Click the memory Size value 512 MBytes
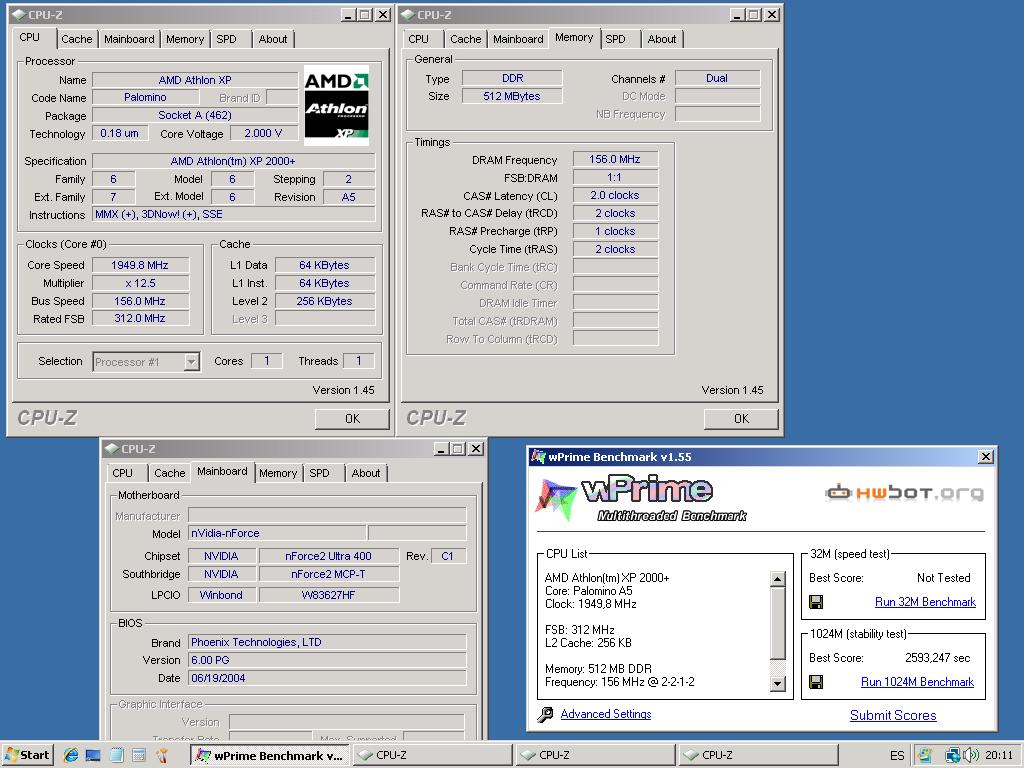Image resolution: width=1024 pixels, height=768 pixels. coord(512,96)
